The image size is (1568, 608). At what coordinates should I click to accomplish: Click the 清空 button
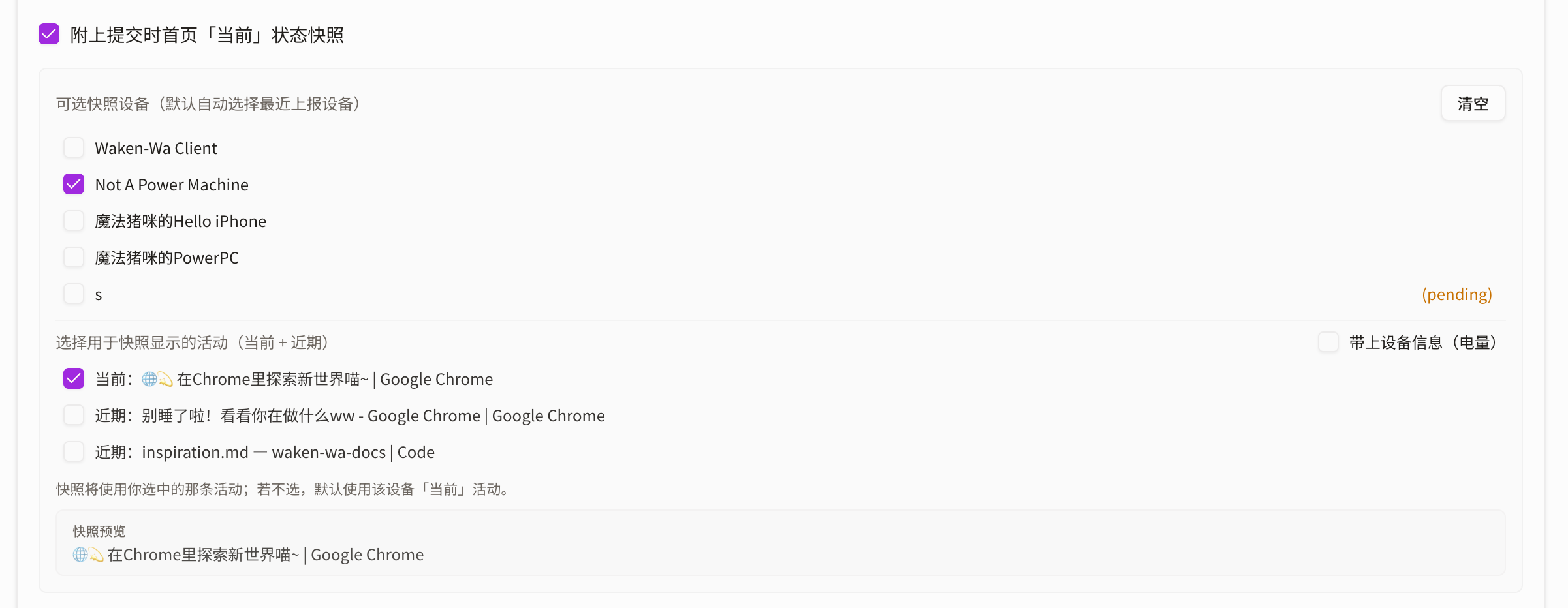pyautogui.click(x=1473, y=104)
